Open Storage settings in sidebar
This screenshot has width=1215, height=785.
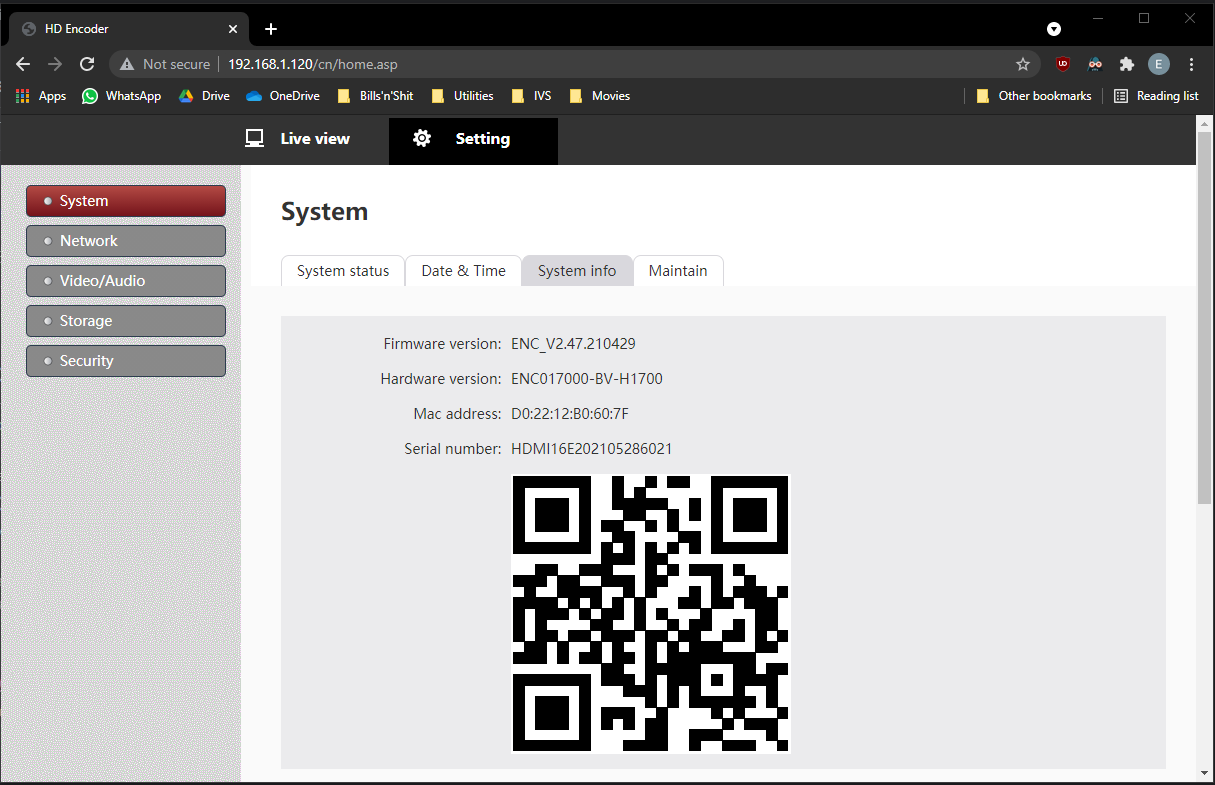point(126,321)
